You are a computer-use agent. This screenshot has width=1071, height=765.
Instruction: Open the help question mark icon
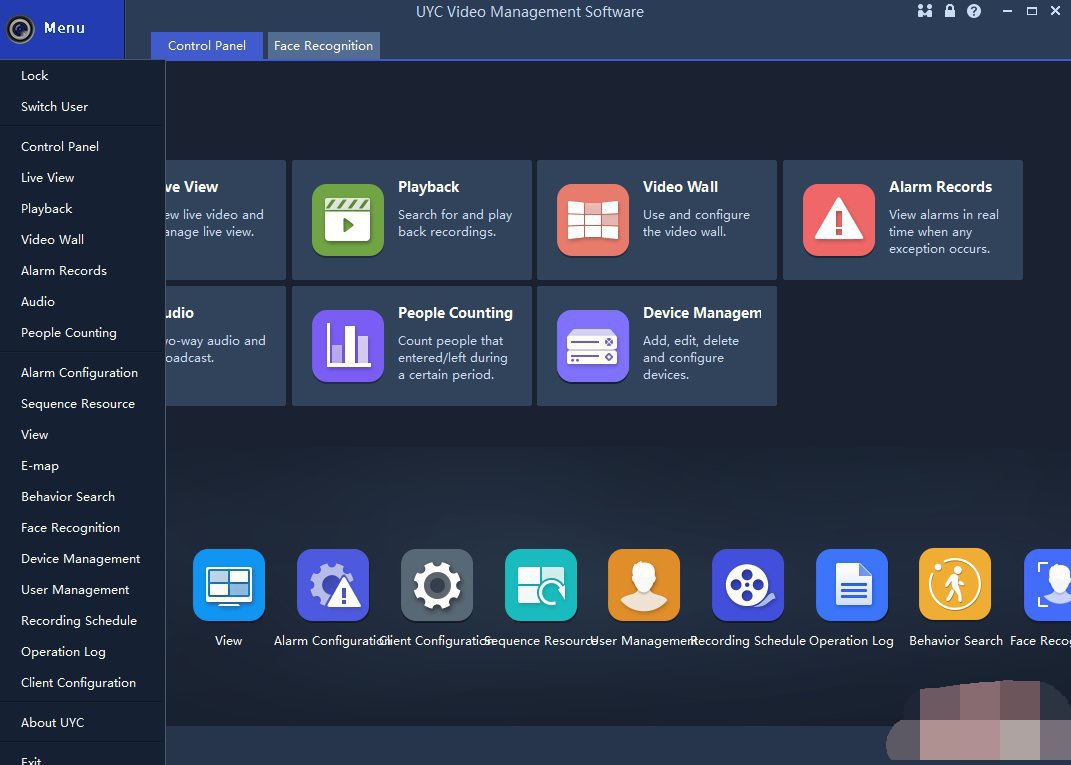coord(974,11)
